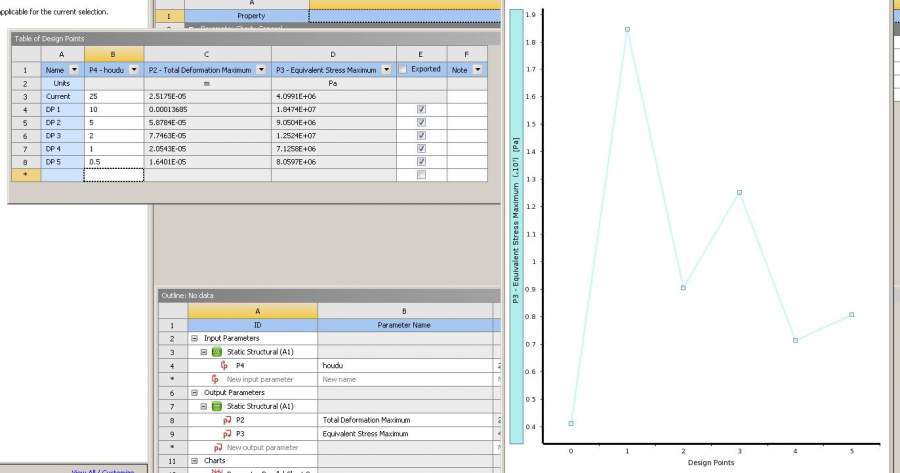900x473 pixels.
Task: Click the P2 output parameter icon
Action: [x=227, y=420]
